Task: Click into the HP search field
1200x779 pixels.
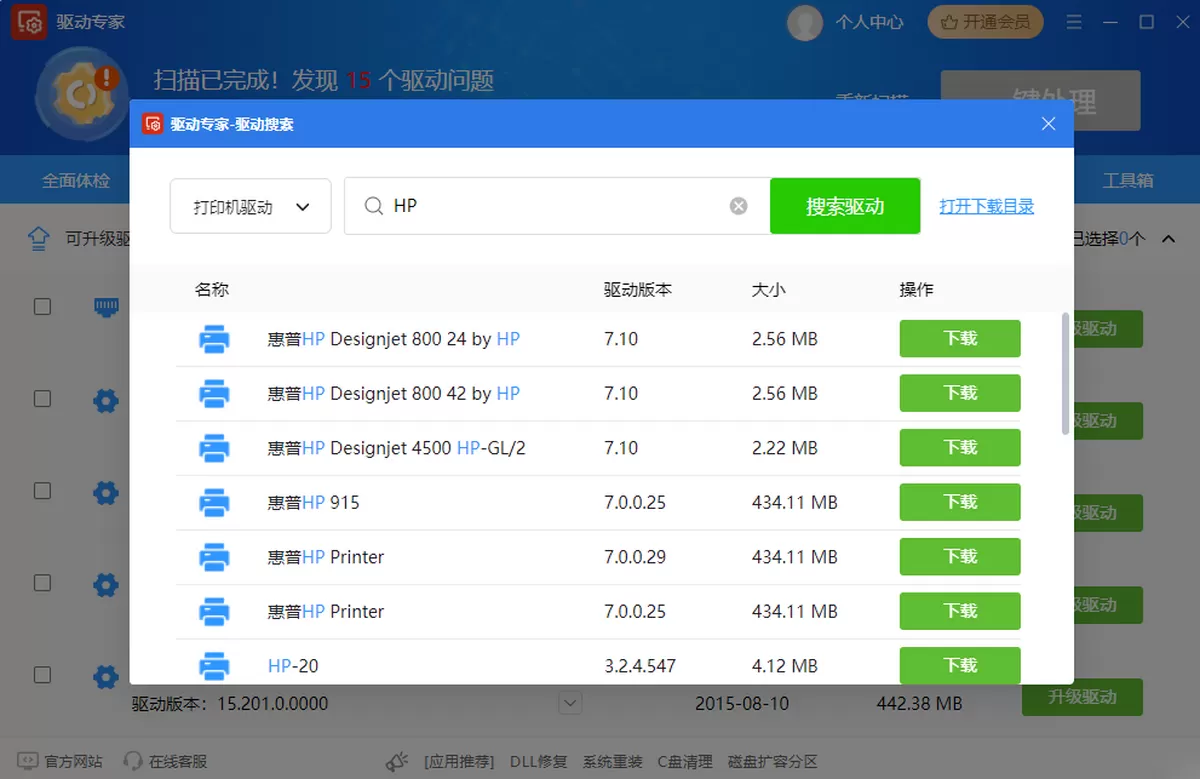Action: coord(558,206)
